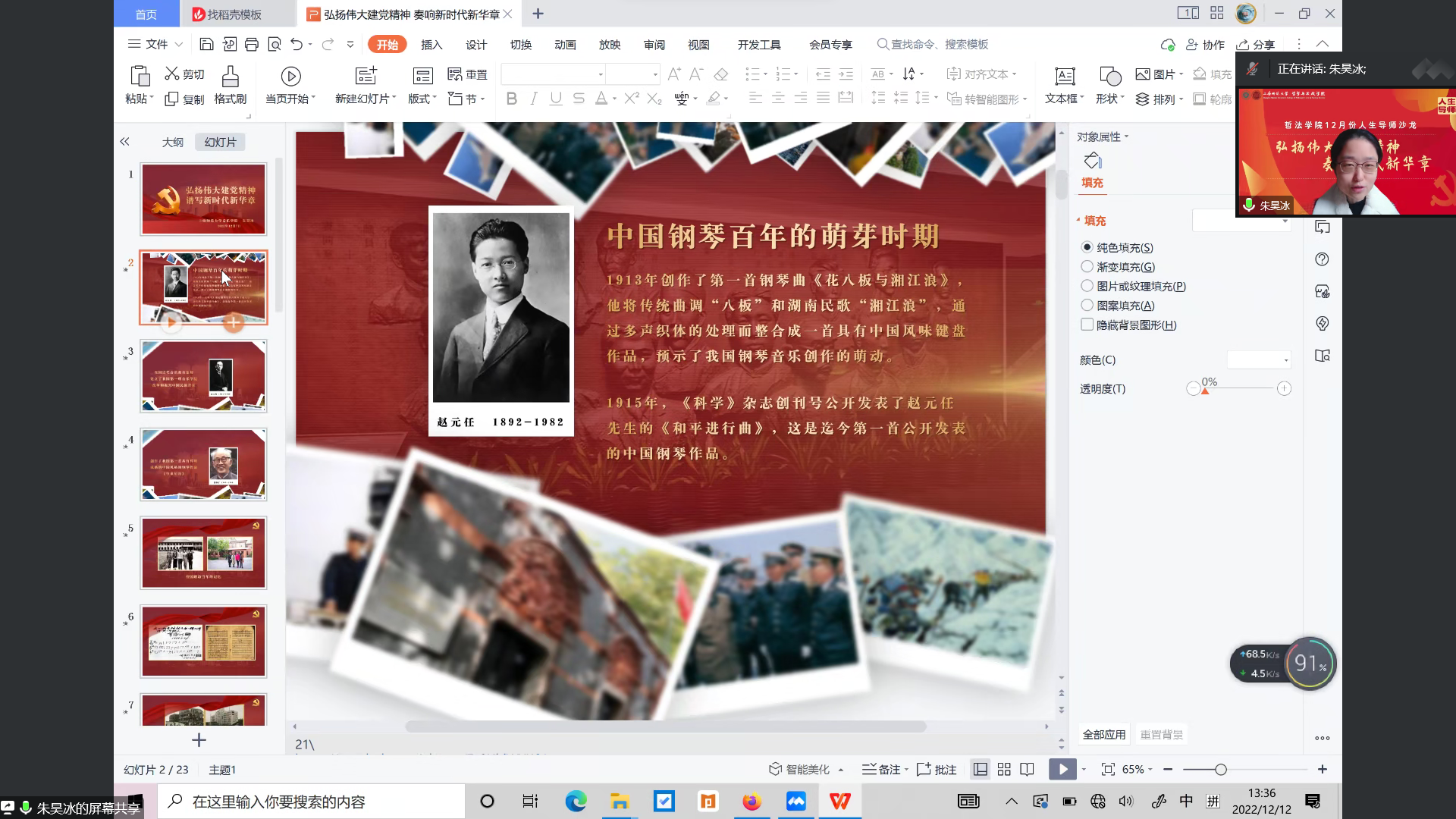Click the Format Painter (格式刷) icon

[x=230, y=77]
